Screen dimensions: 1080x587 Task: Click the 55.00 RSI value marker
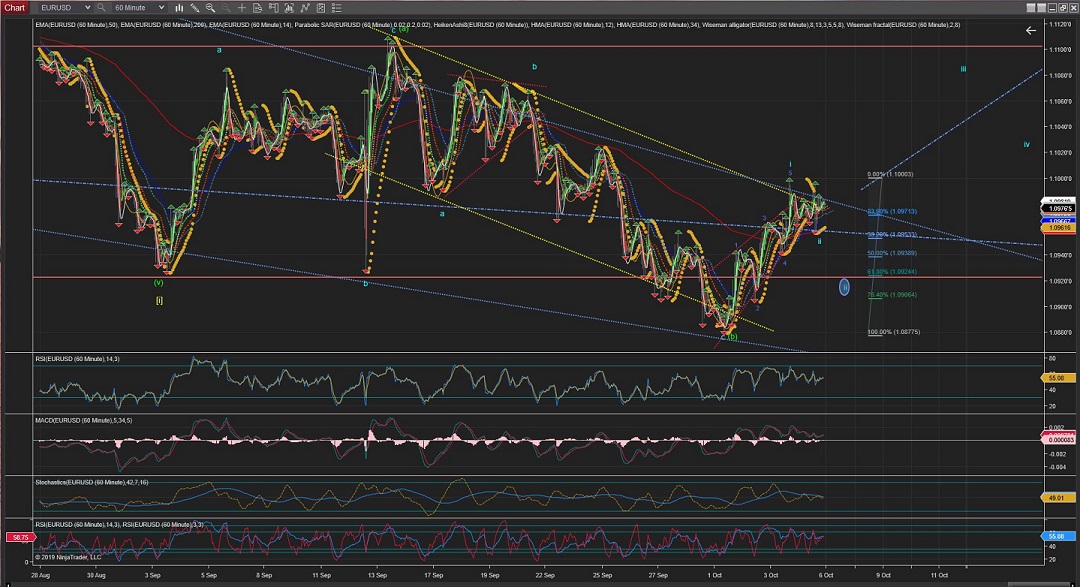pos(1059,380)
